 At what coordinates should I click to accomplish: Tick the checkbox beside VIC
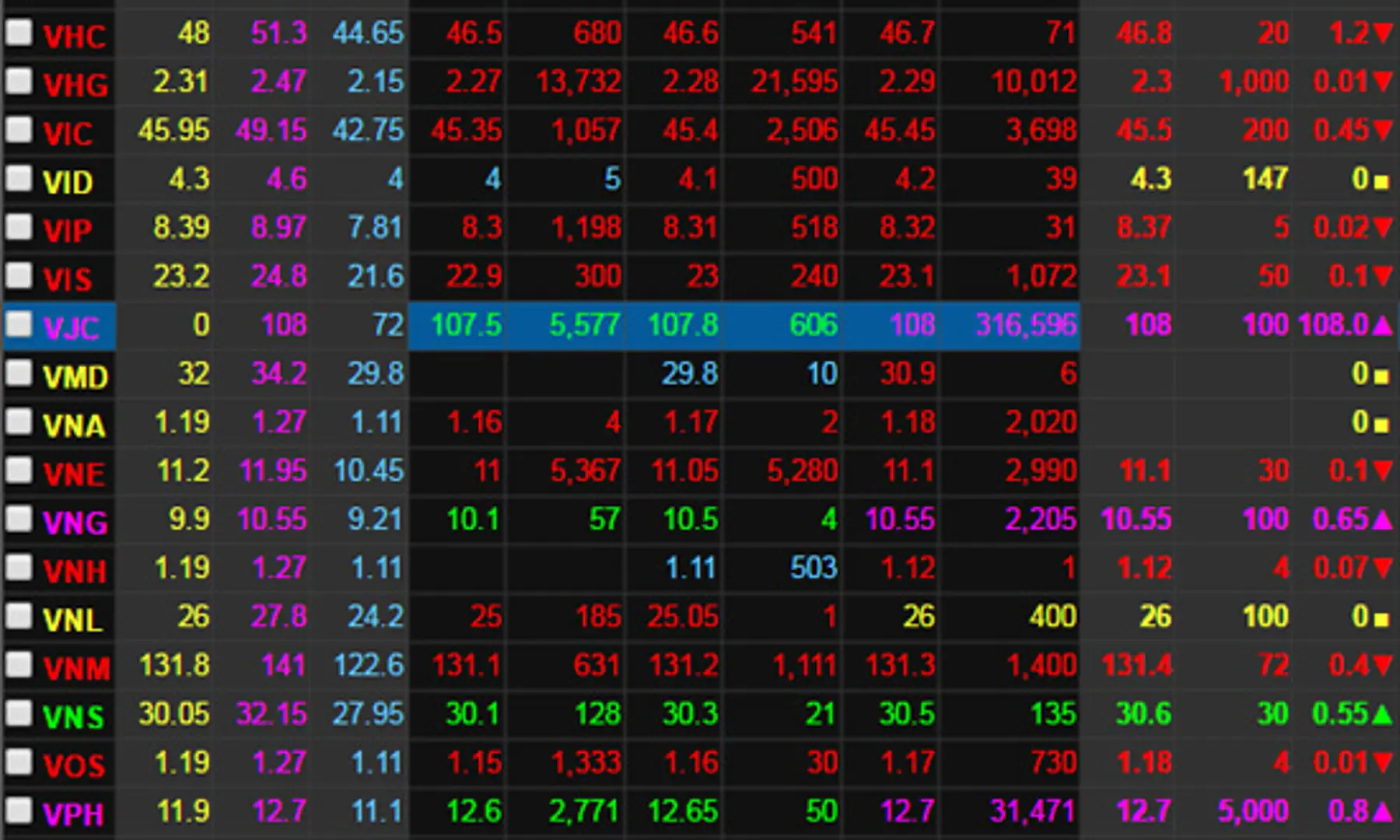coord(19,130)
